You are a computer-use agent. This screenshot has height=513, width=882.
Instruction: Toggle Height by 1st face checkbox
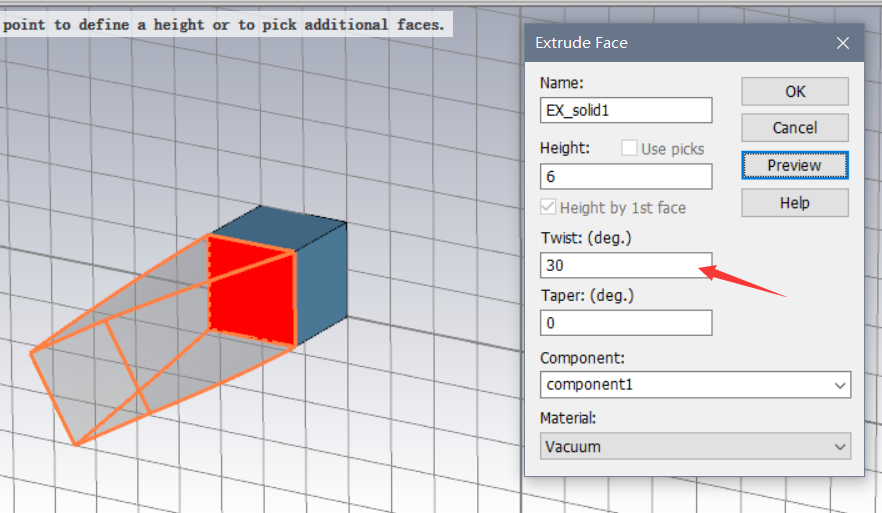pos(548,207)
